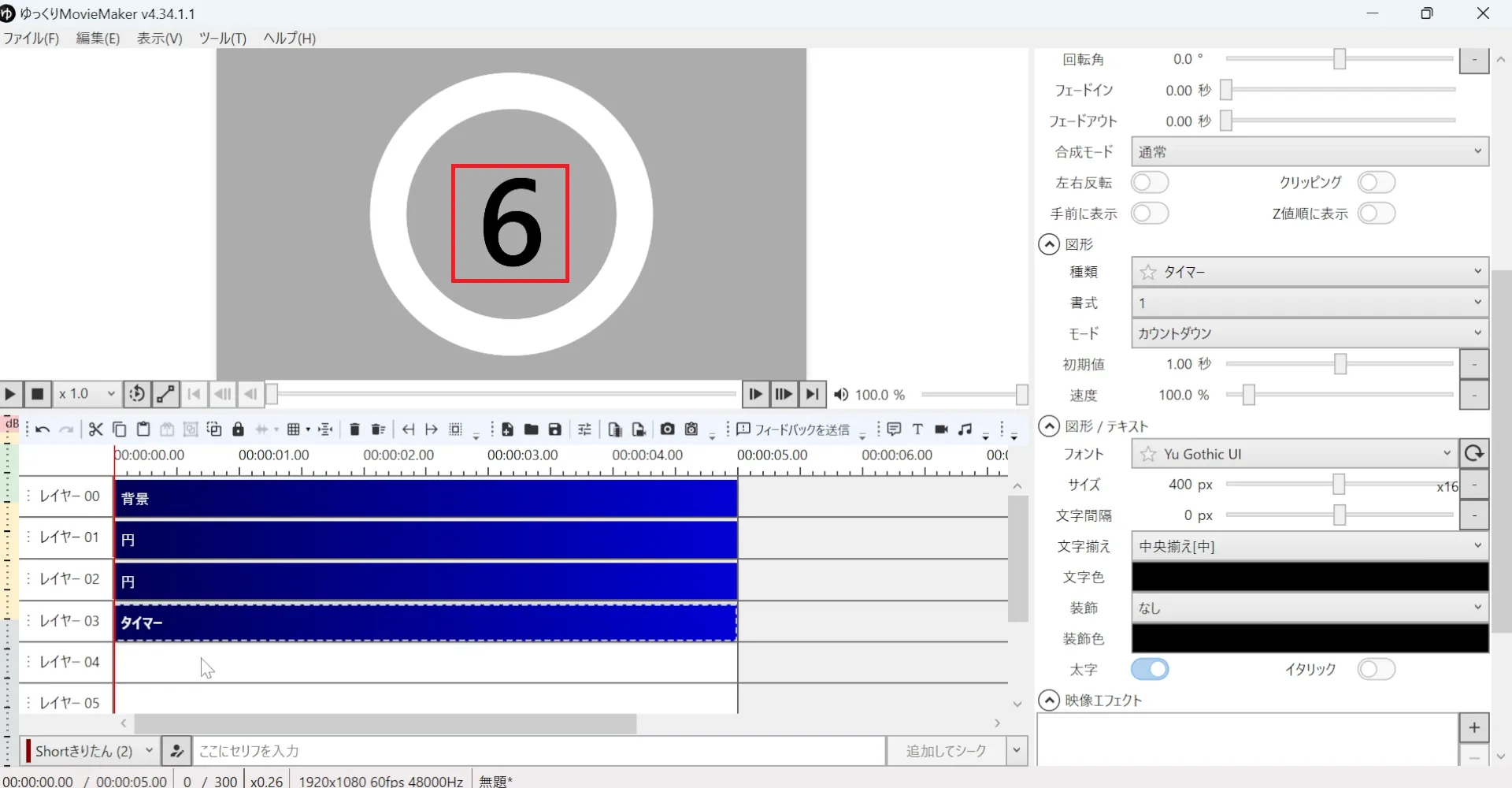This screenshot has width=1512, height=788.
Task: Open the ヘルプ(H) menu
Action: click(289, 38)
